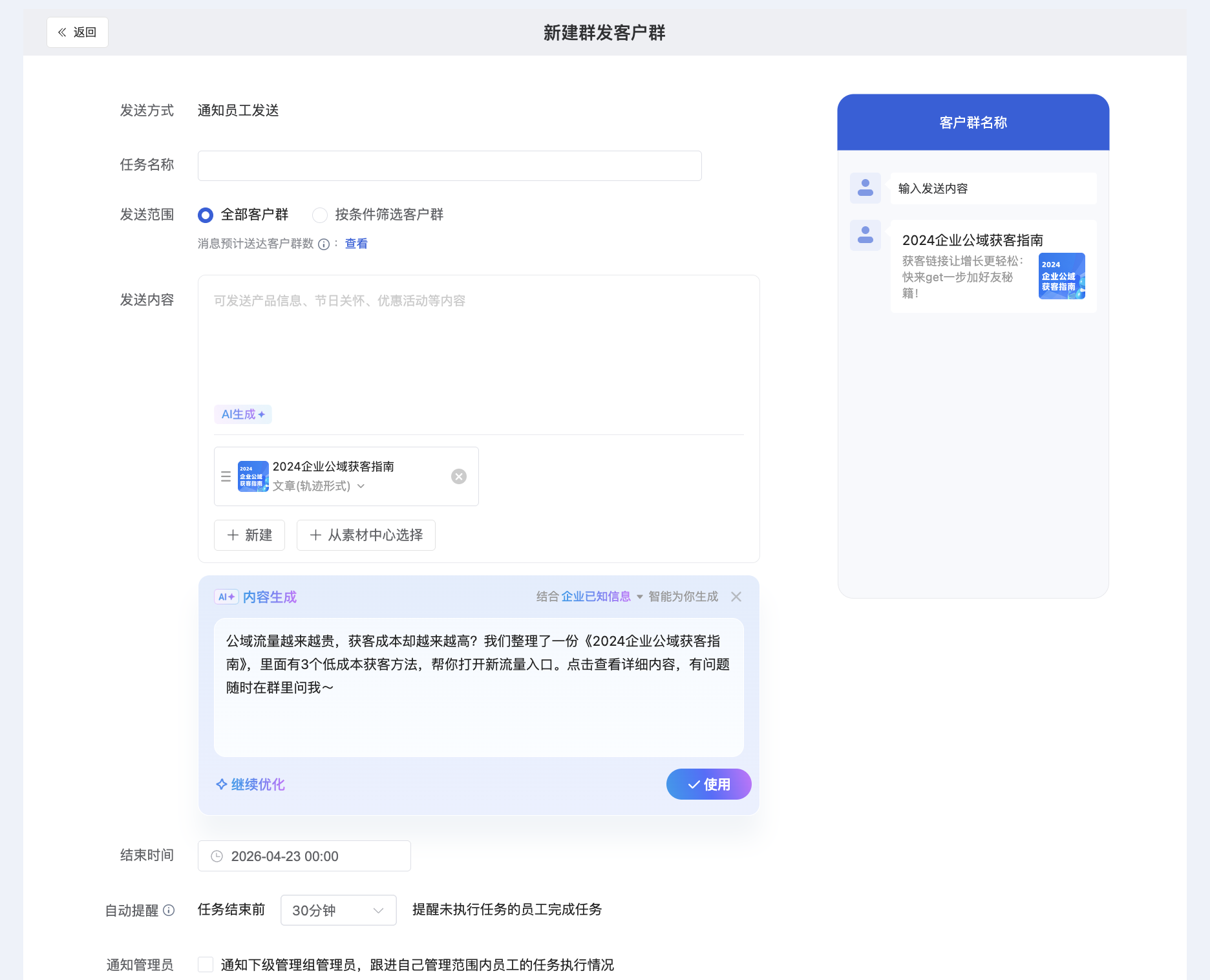Tick the 通知下级管理组管理员 checkbox
This screenshot has width=1210, height=980.
pos(206,964)
